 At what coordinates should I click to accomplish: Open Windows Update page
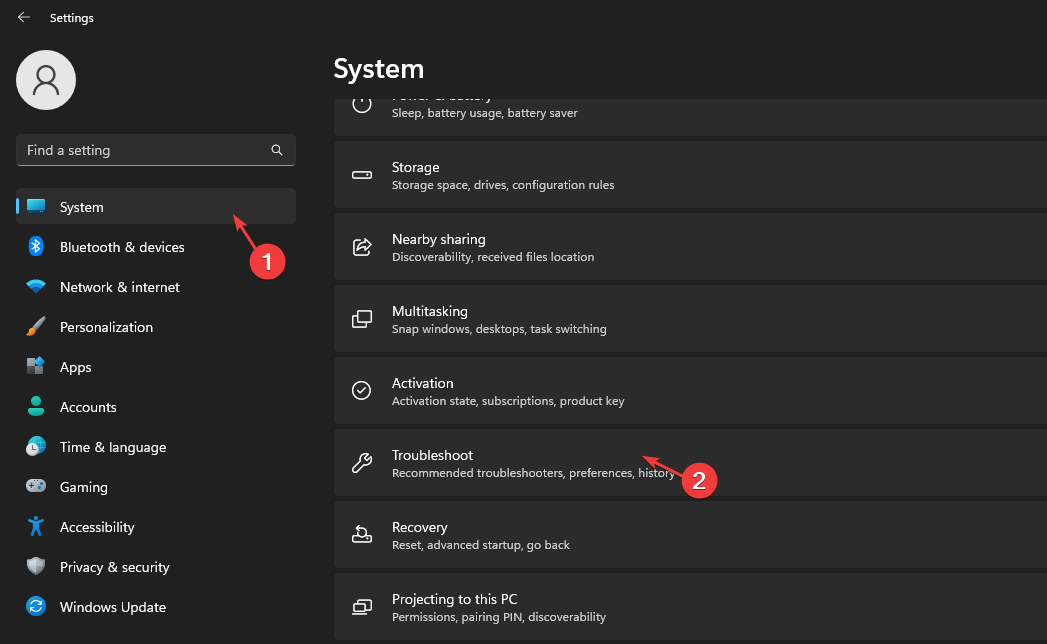point(156,607)
